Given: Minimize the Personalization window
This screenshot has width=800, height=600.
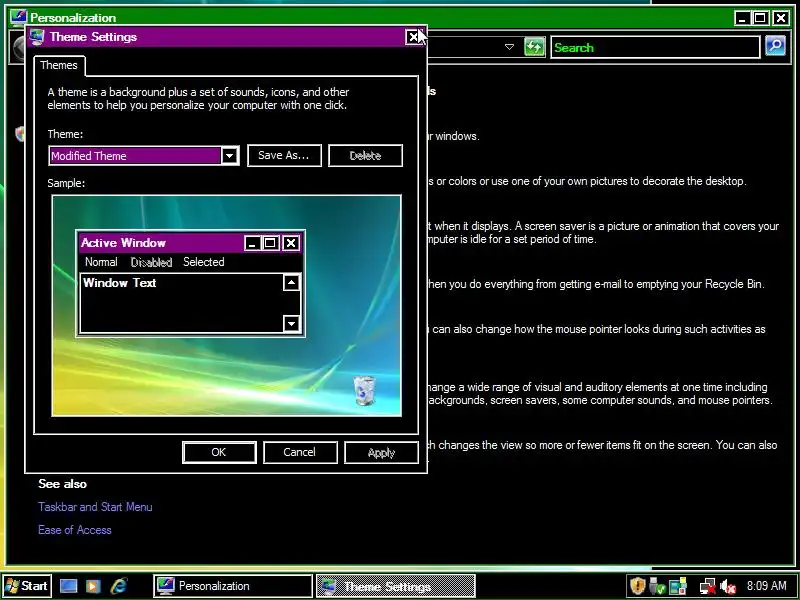Looking at the screenshot, I should coord(742,18).
